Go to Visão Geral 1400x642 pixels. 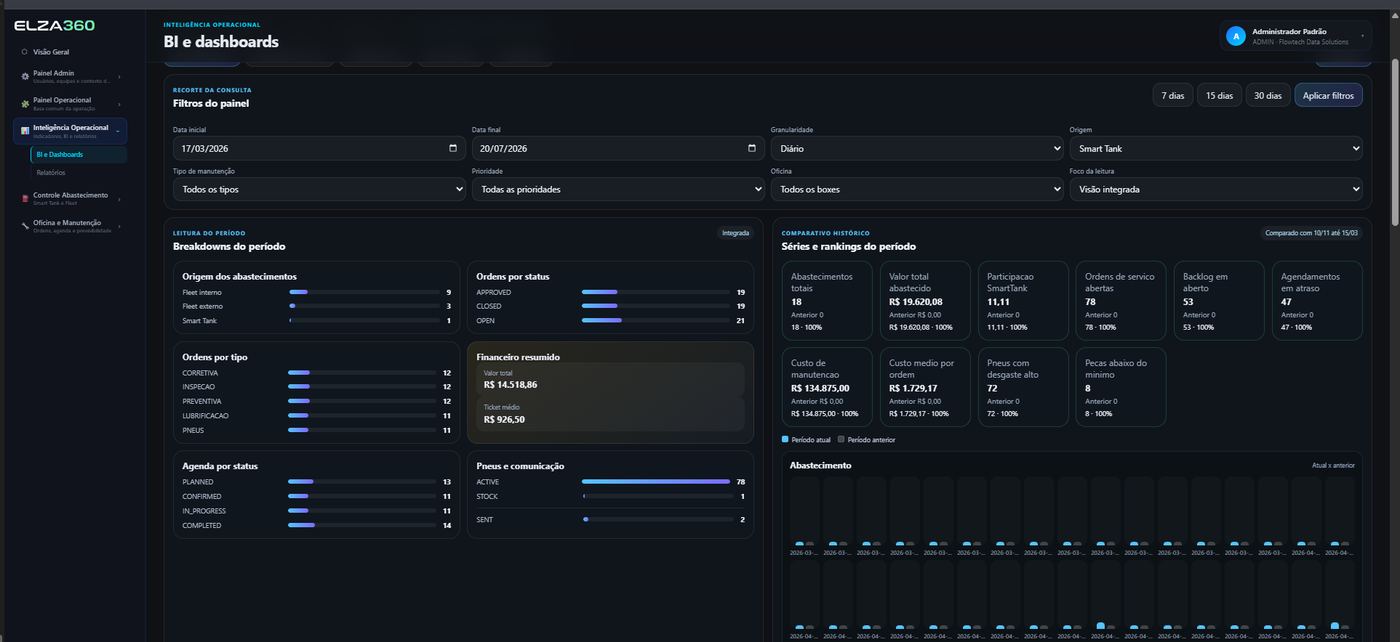[51, 52]
